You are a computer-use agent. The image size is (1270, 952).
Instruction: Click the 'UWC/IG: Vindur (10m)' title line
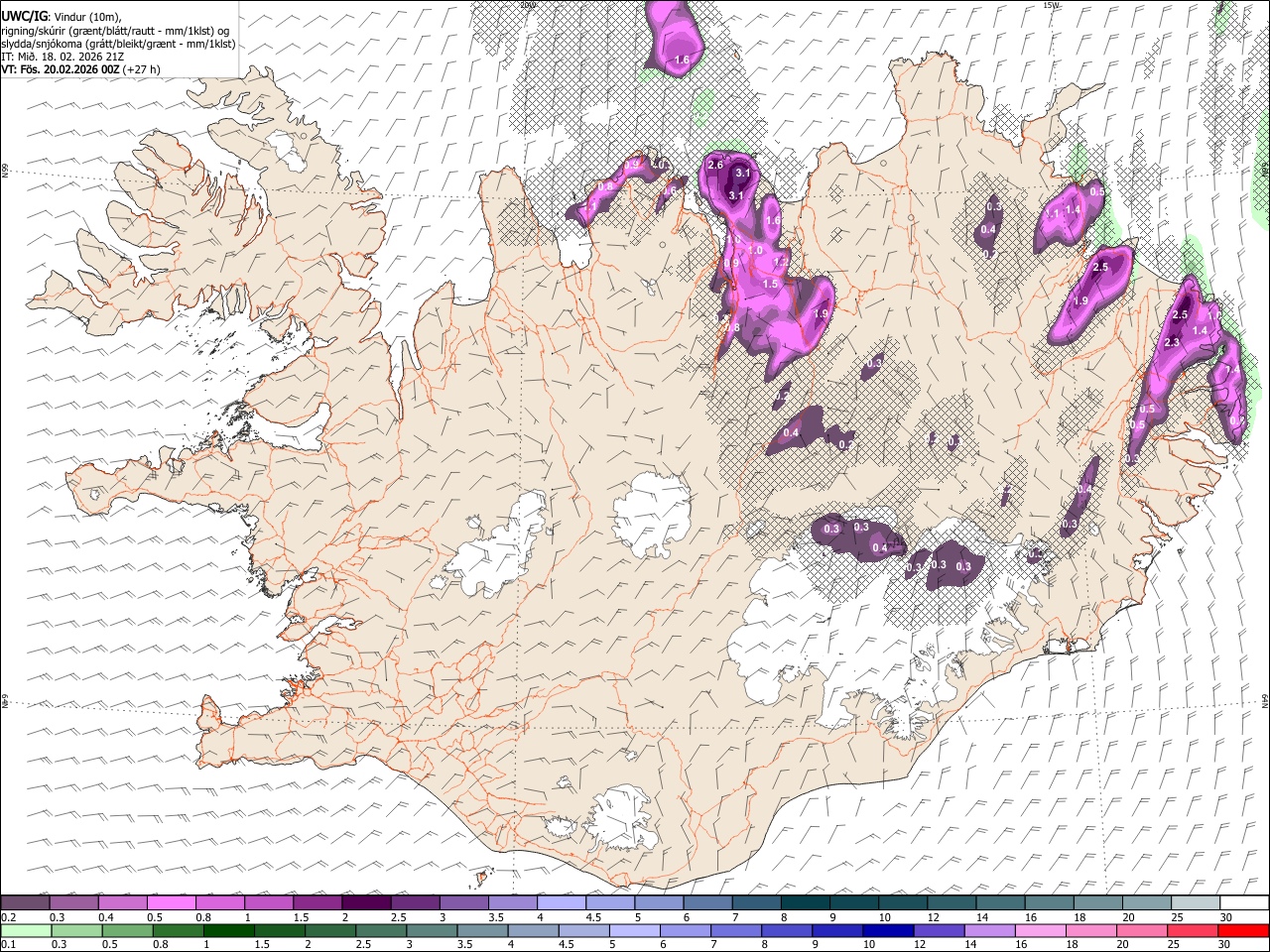coord(62,16)
